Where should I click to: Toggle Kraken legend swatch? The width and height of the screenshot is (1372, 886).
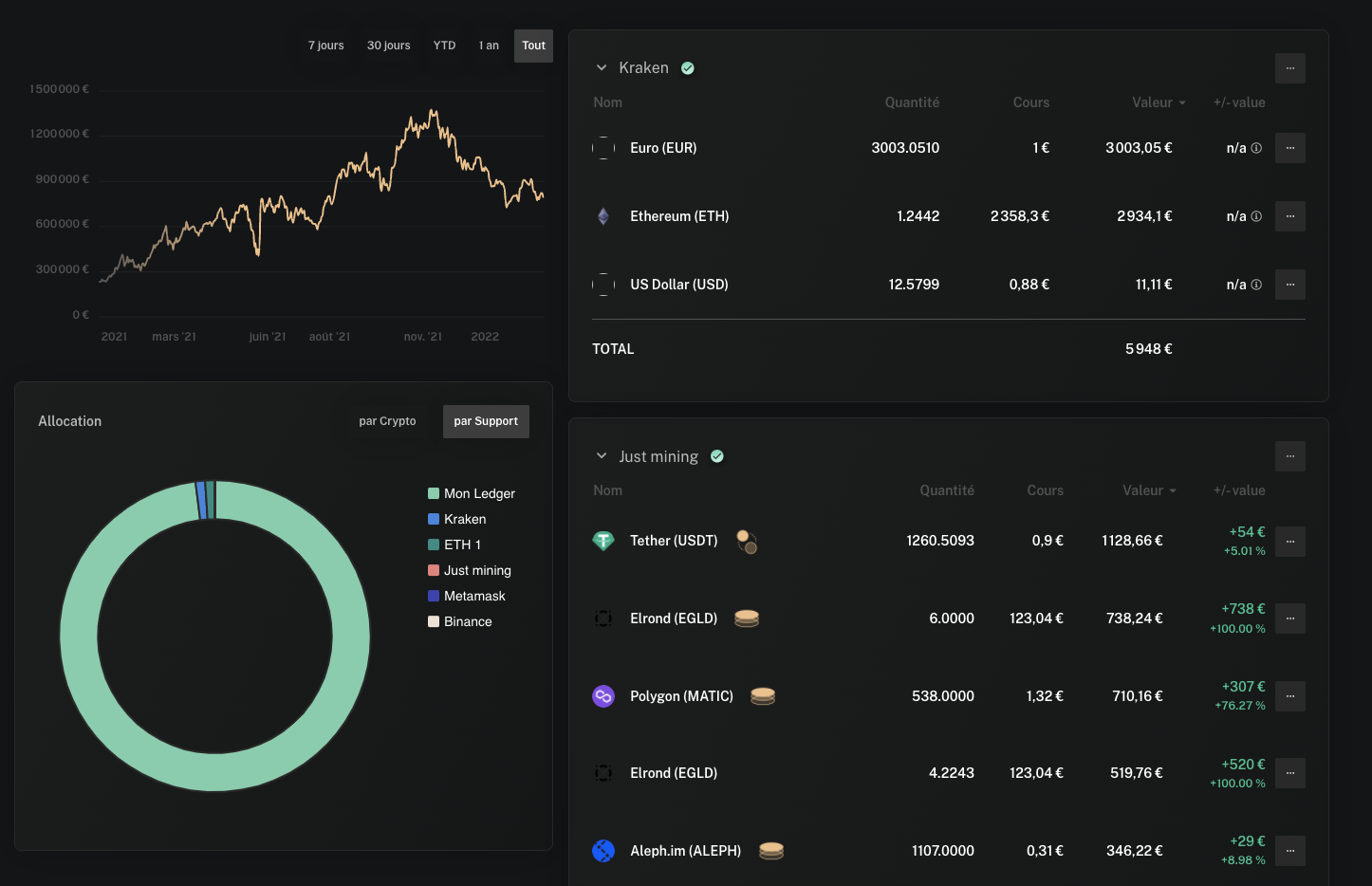(x=434, y=519)
